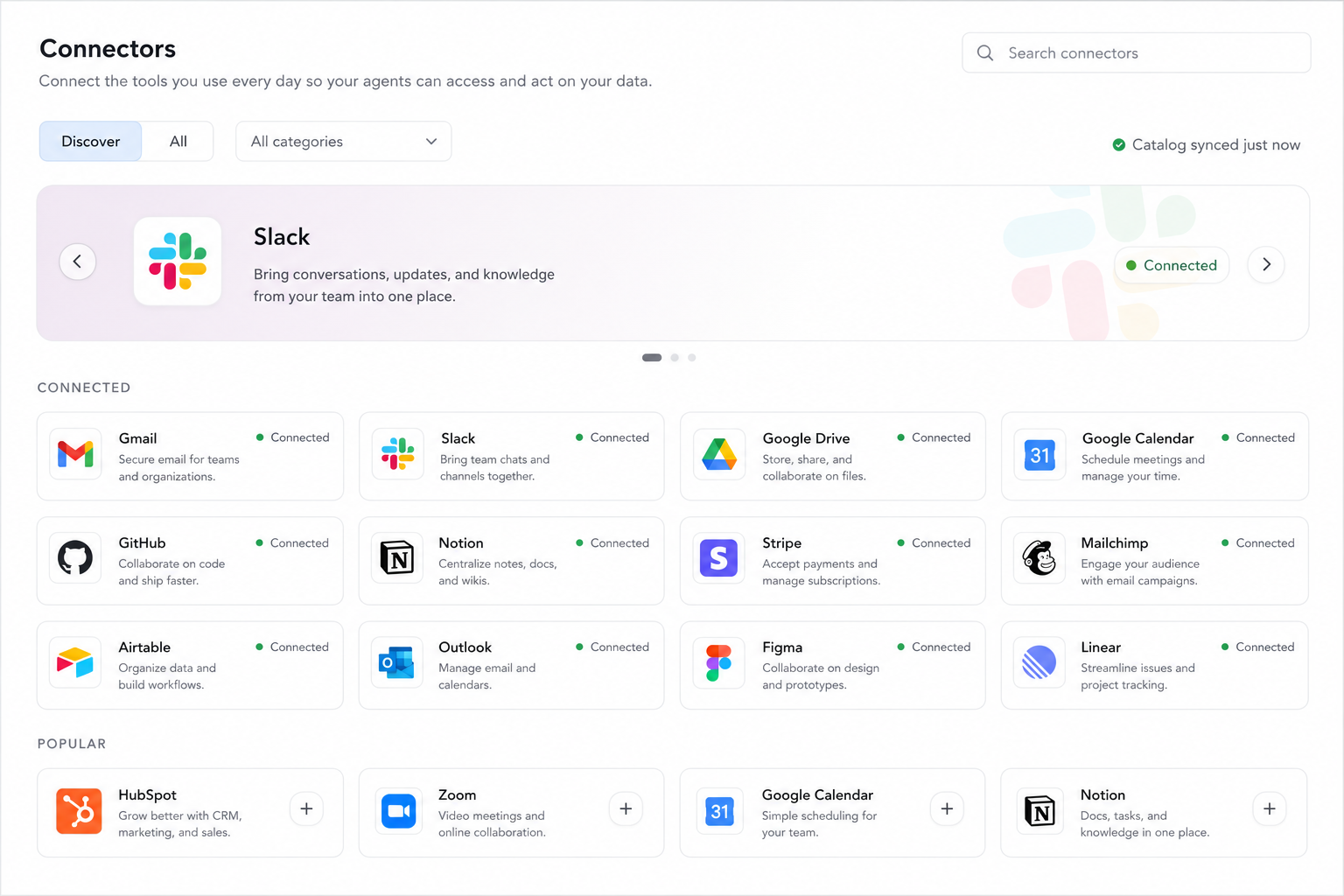Click the Google Drive icon
1344x896 pixels.
point(719,454)
